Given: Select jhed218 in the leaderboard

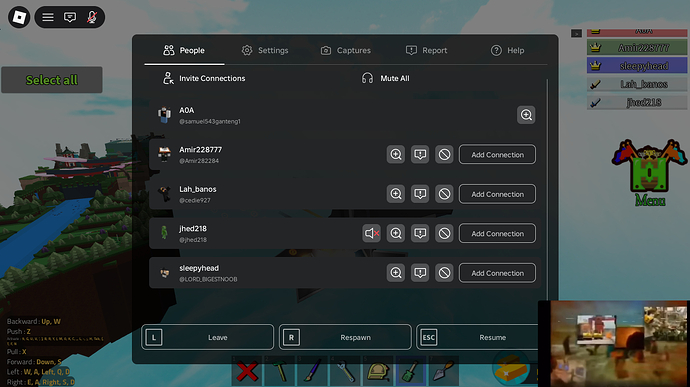Looking at the screenshot, I should (x=637, y=103).
